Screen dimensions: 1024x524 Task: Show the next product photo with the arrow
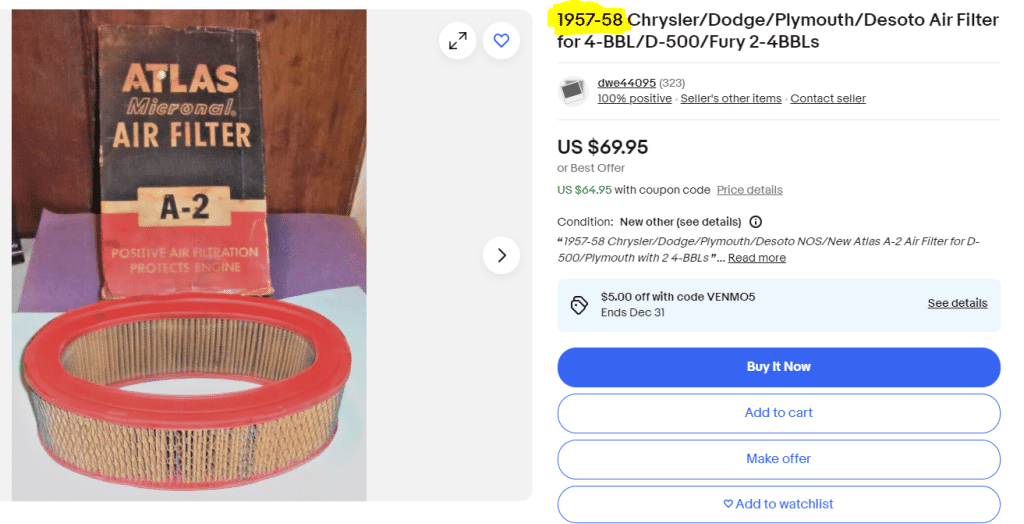(x=501, y=255)
